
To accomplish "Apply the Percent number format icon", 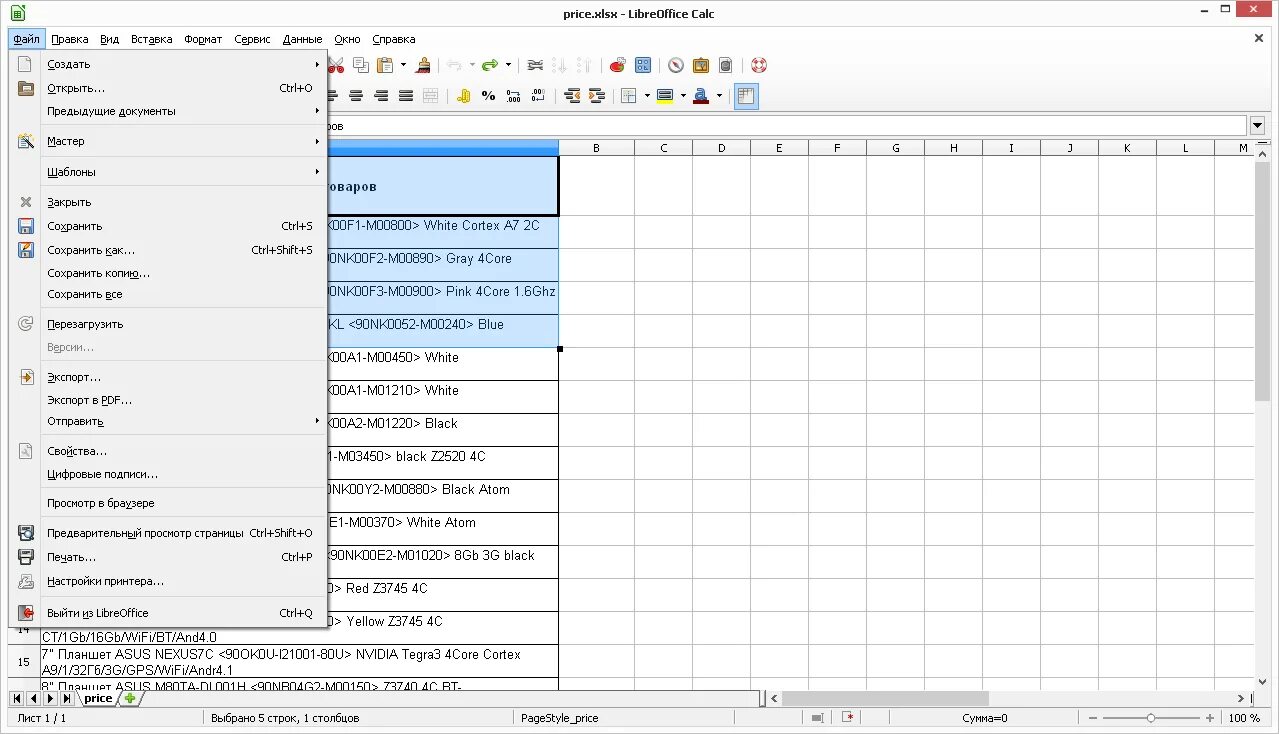I will tap(488, 96).
